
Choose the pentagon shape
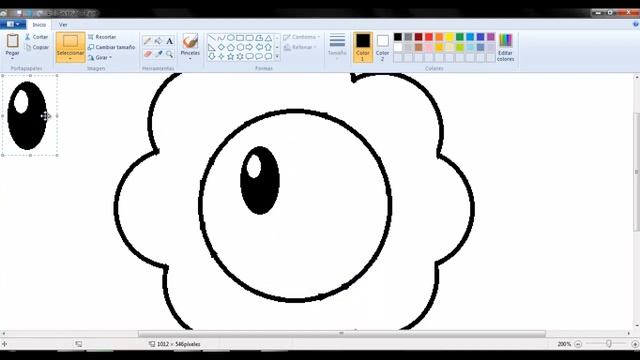click(231, 47)
